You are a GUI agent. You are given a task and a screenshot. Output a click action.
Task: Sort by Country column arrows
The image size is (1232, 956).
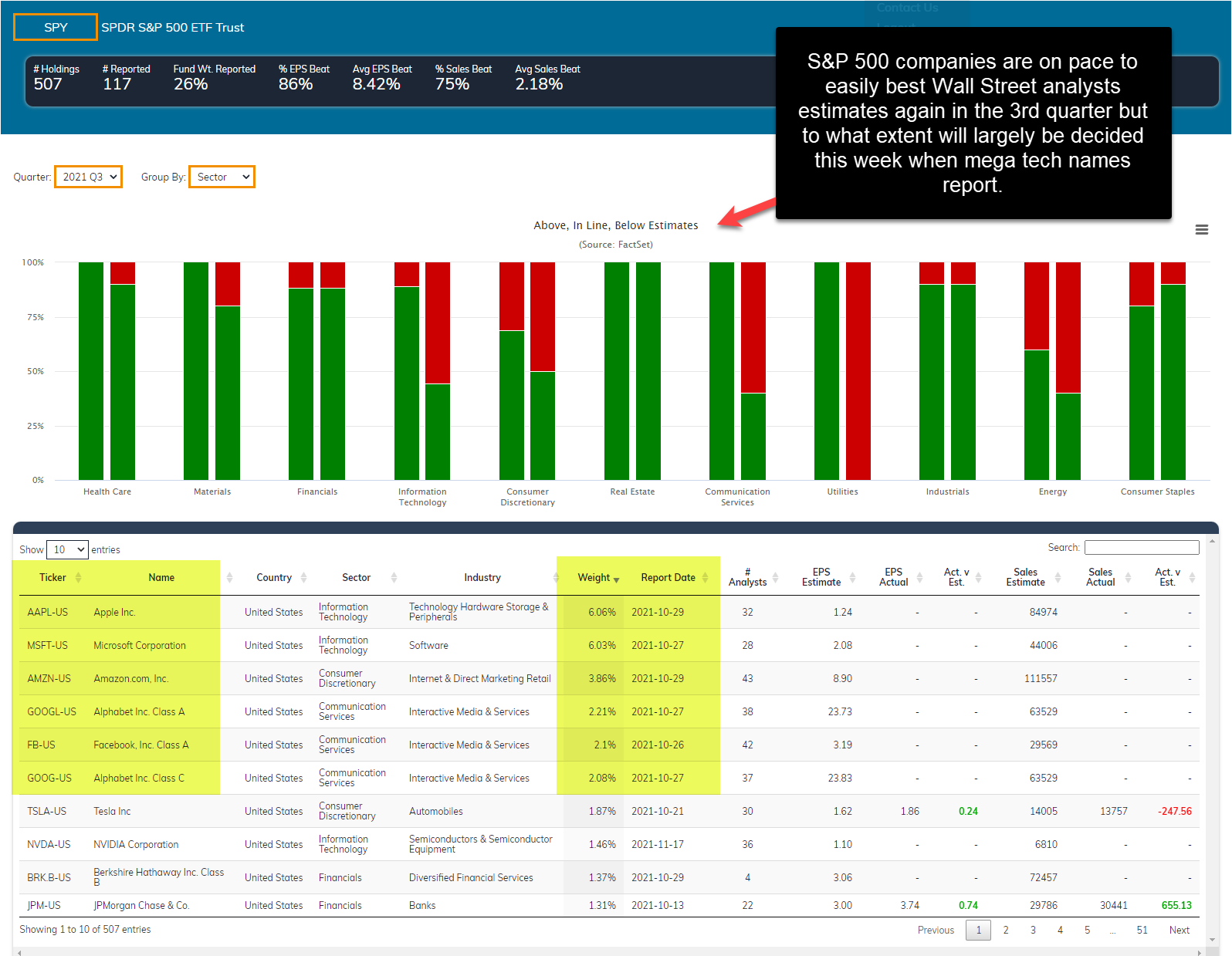pos(303,578)
